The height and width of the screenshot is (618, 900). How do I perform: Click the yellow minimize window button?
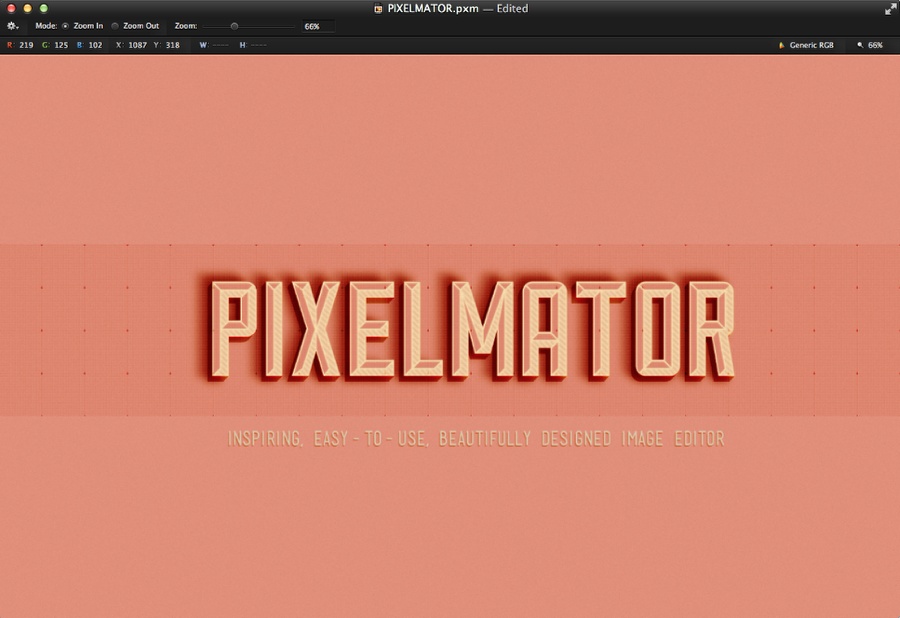[27, 8]
